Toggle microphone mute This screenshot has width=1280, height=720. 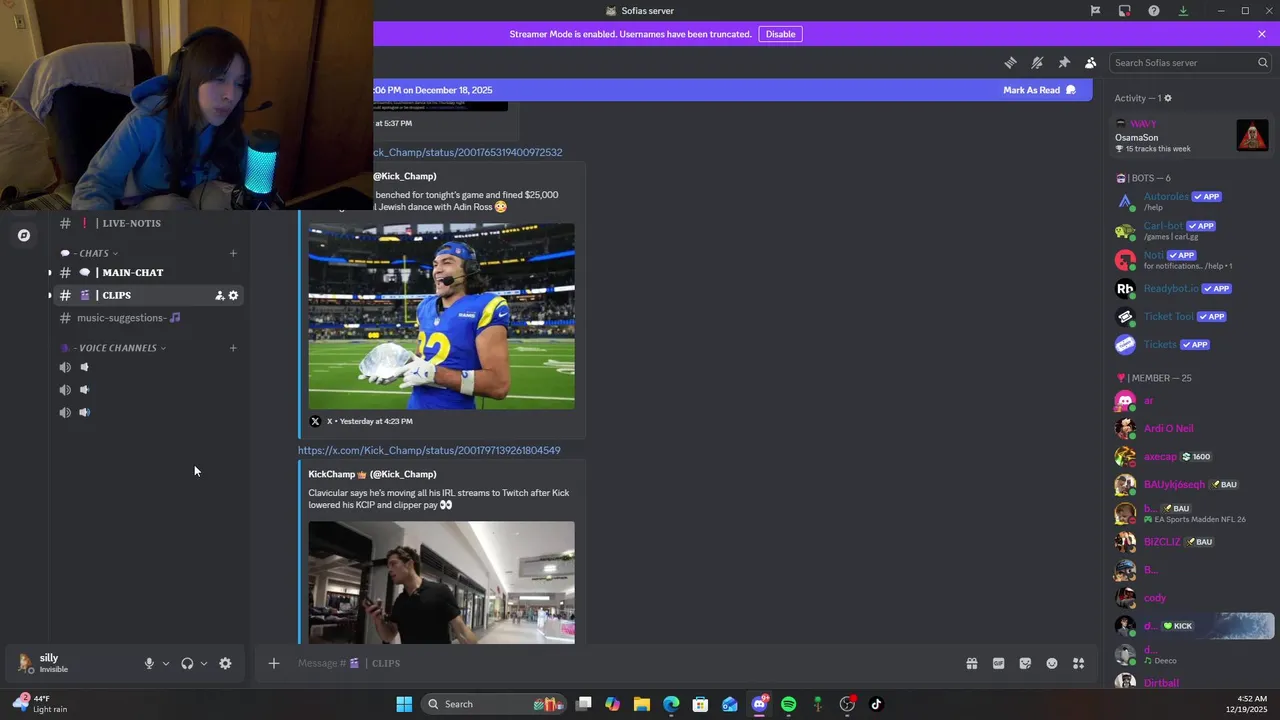point(149,663)
